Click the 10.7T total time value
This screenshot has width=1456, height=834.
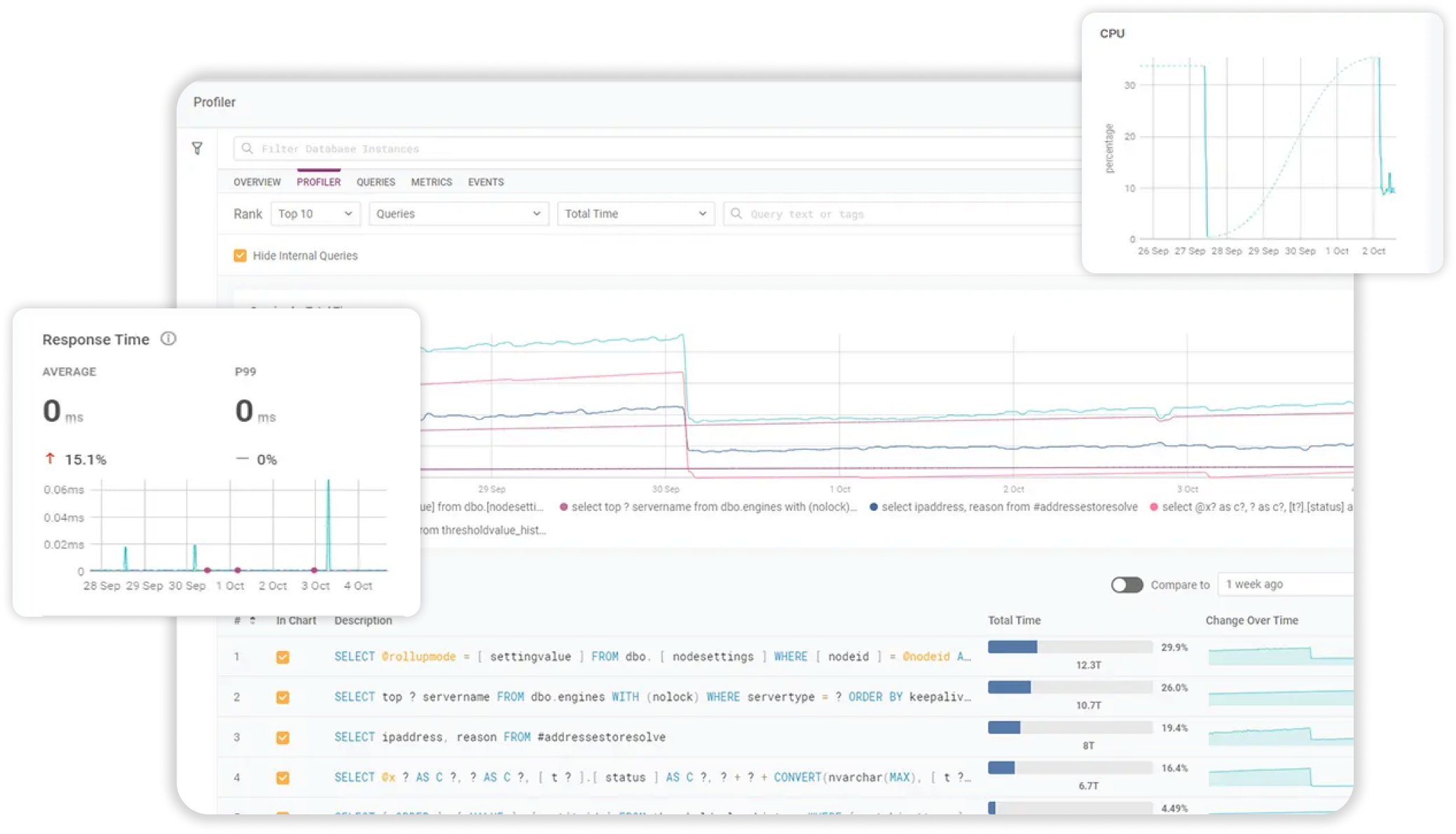[1088, 705]
